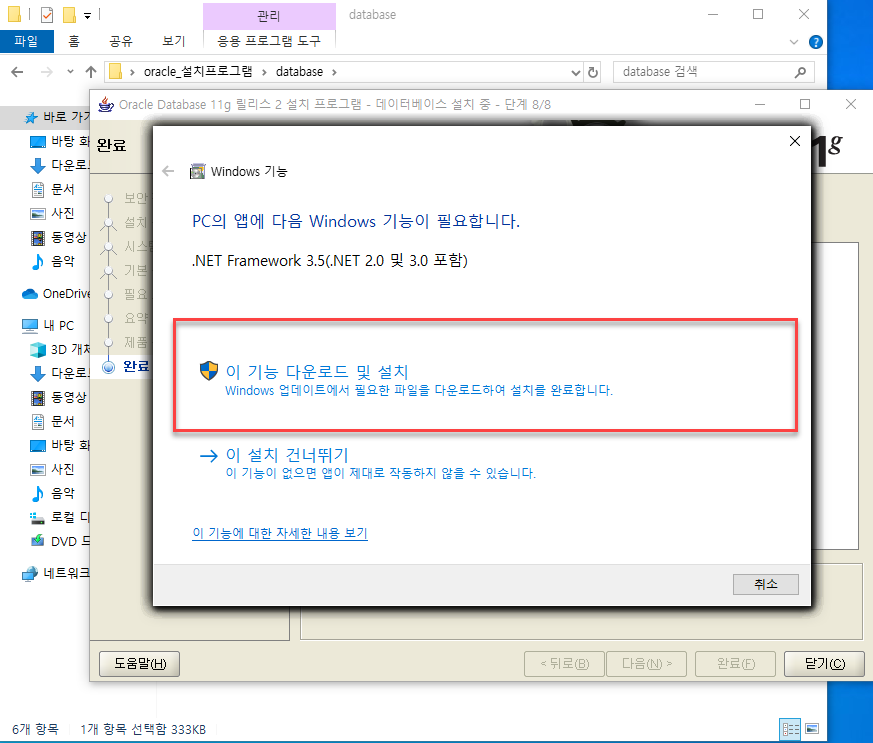Open 사진 under quick access in sidebar

55,213
